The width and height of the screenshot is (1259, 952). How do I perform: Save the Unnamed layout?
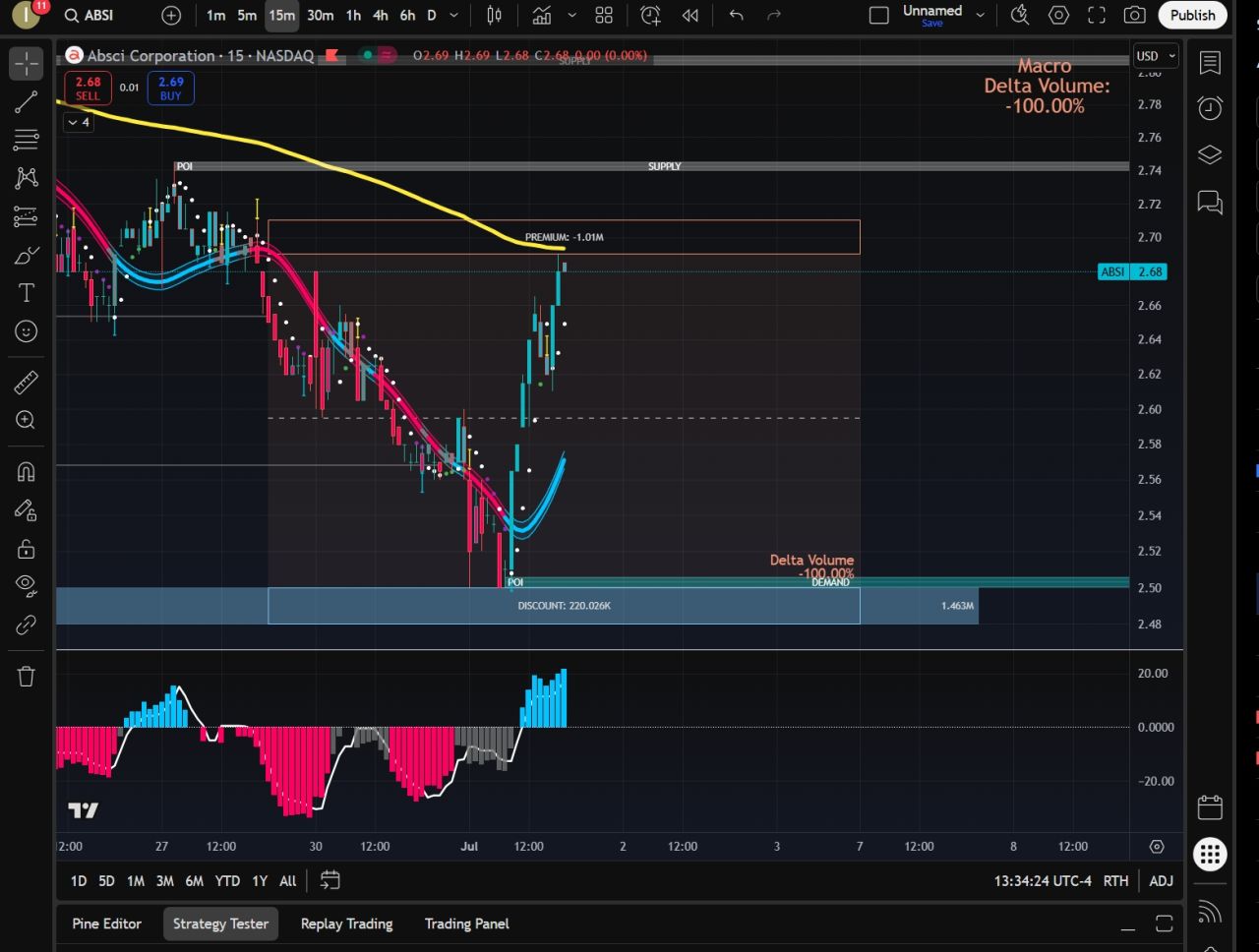(931, 23)
